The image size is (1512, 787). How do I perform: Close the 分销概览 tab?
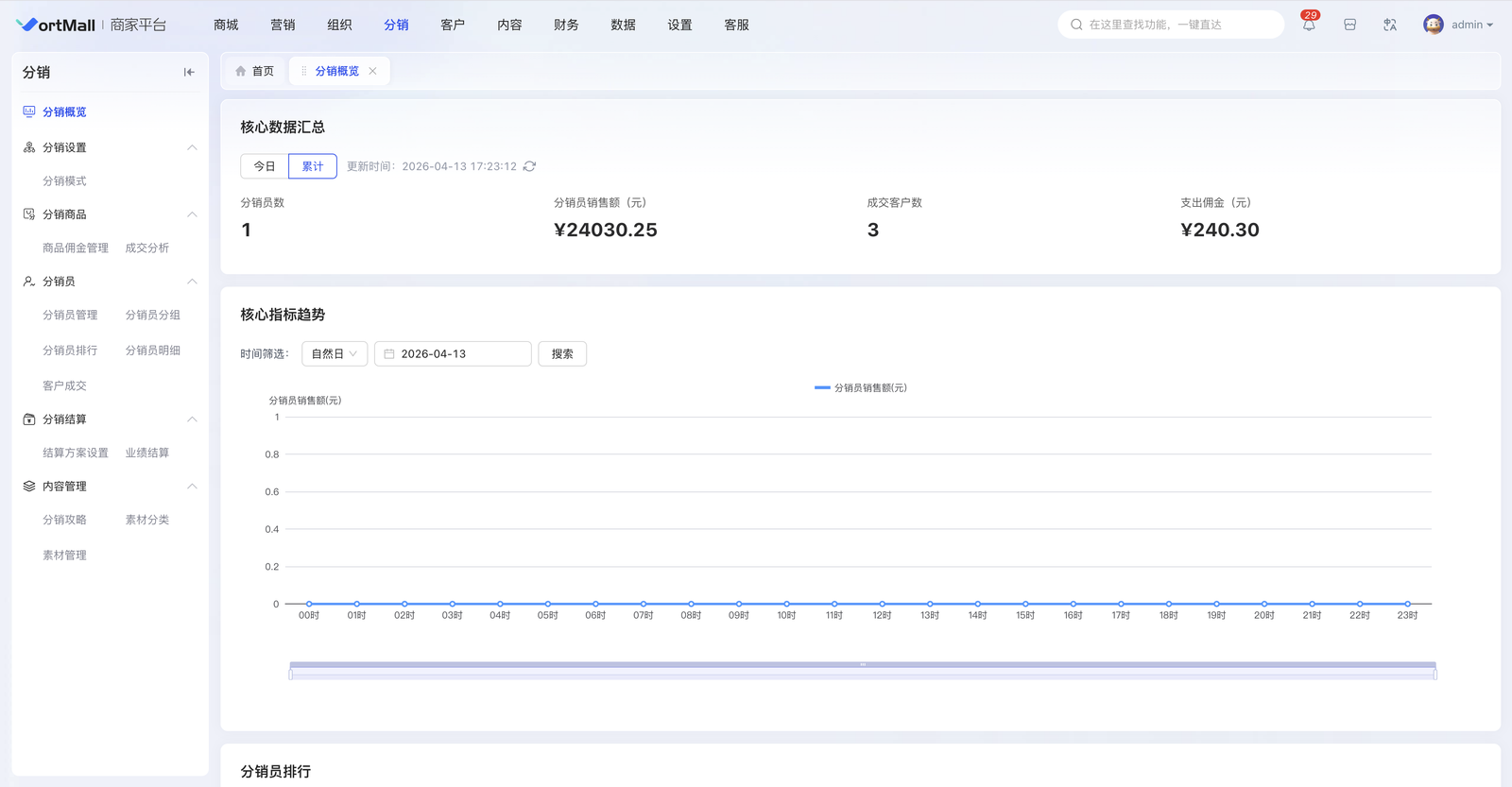[373, 71]
